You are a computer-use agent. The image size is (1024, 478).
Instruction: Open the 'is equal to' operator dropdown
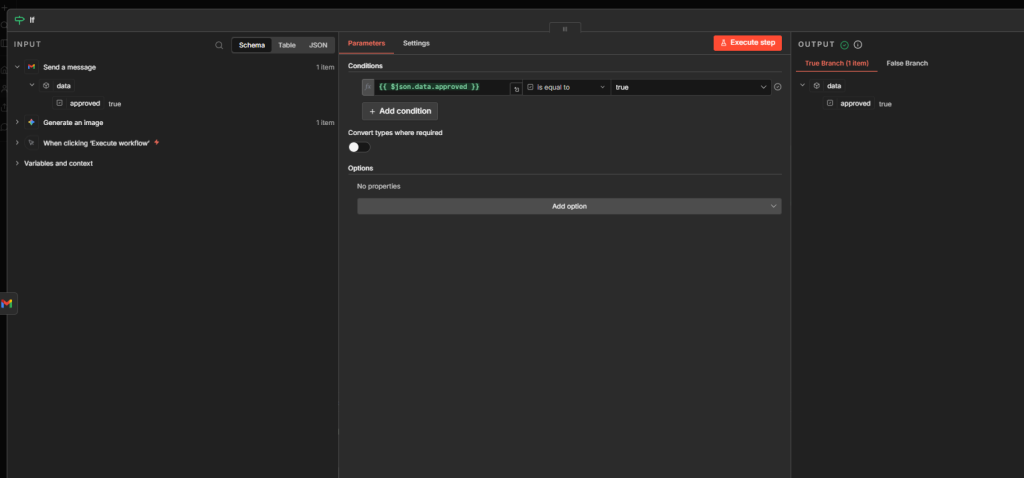[566, 87]
